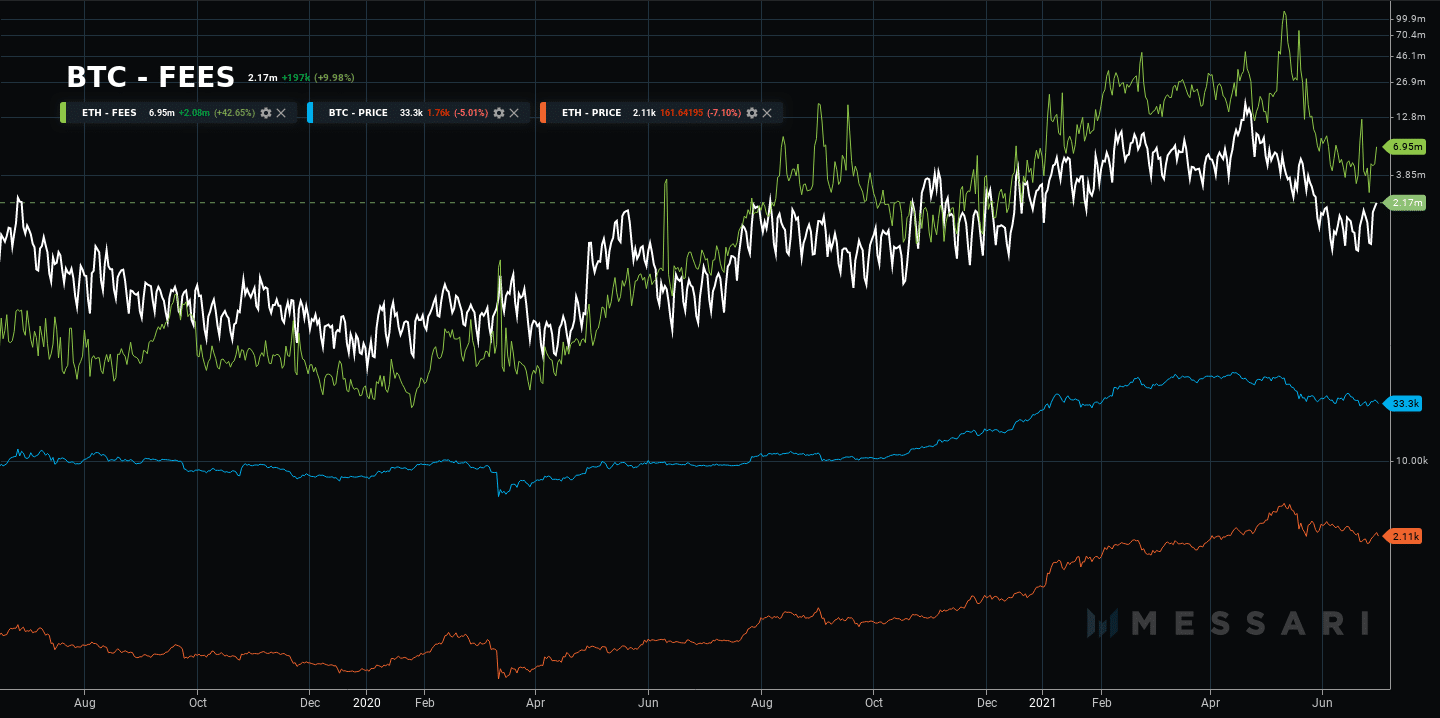
Task: Remove the ETH - FEES series
Action: pyautogui.click(x=281, y=113)
